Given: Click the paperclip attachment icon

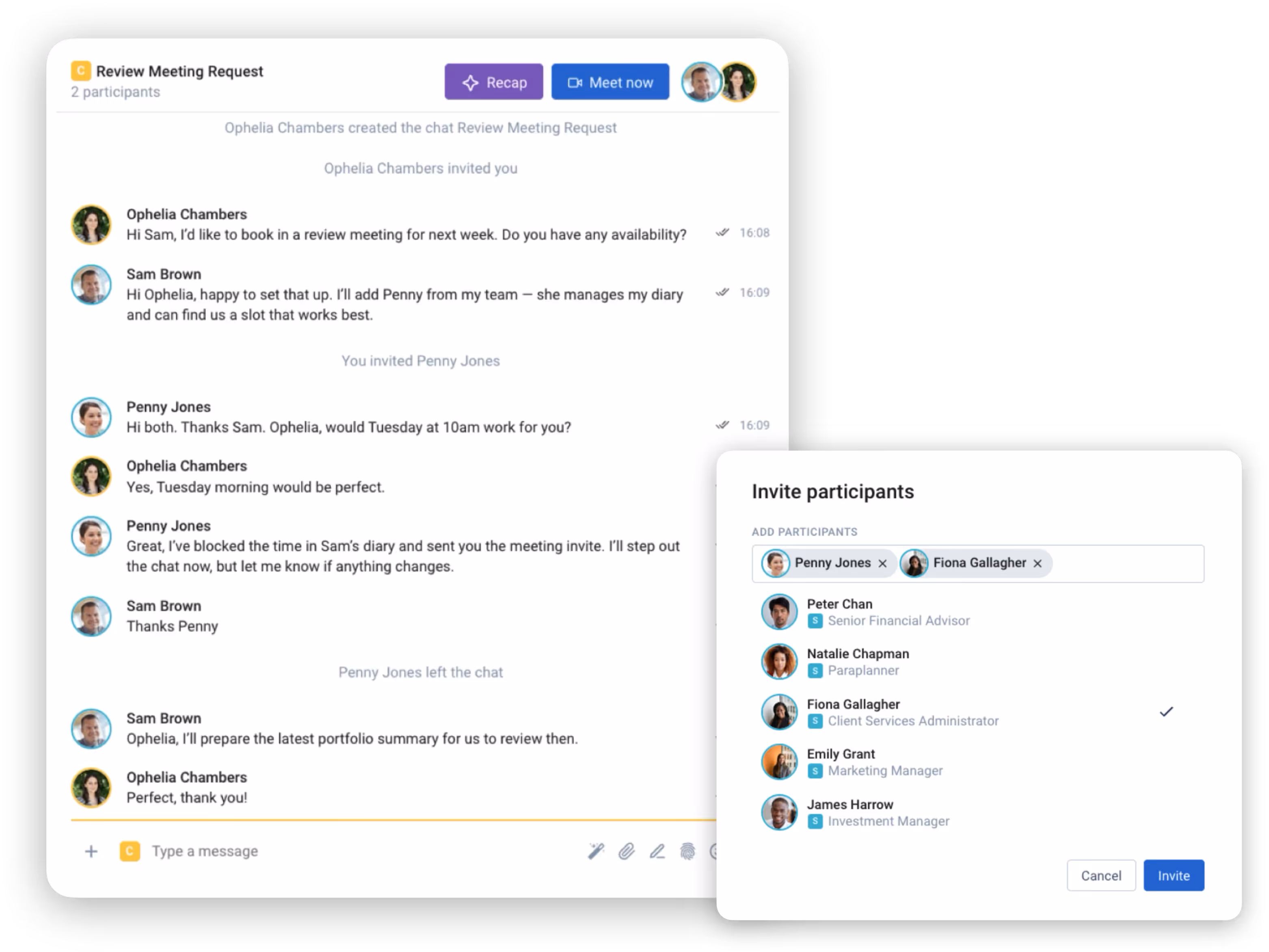Looking at the screenshot, I should tap(627, 851).
